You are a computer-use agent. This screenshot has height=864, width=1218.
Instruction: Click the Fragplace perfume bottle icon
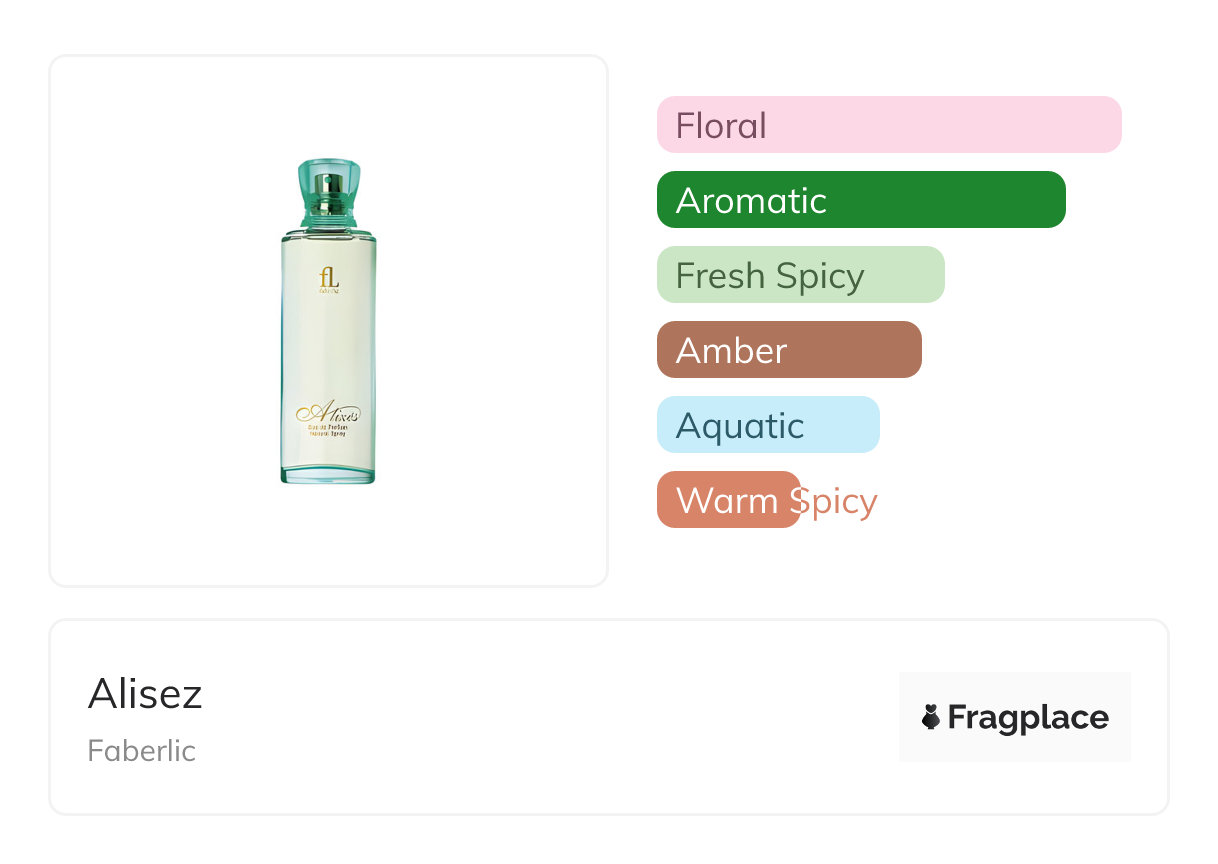pyautogui.click(x=931, y=717)
